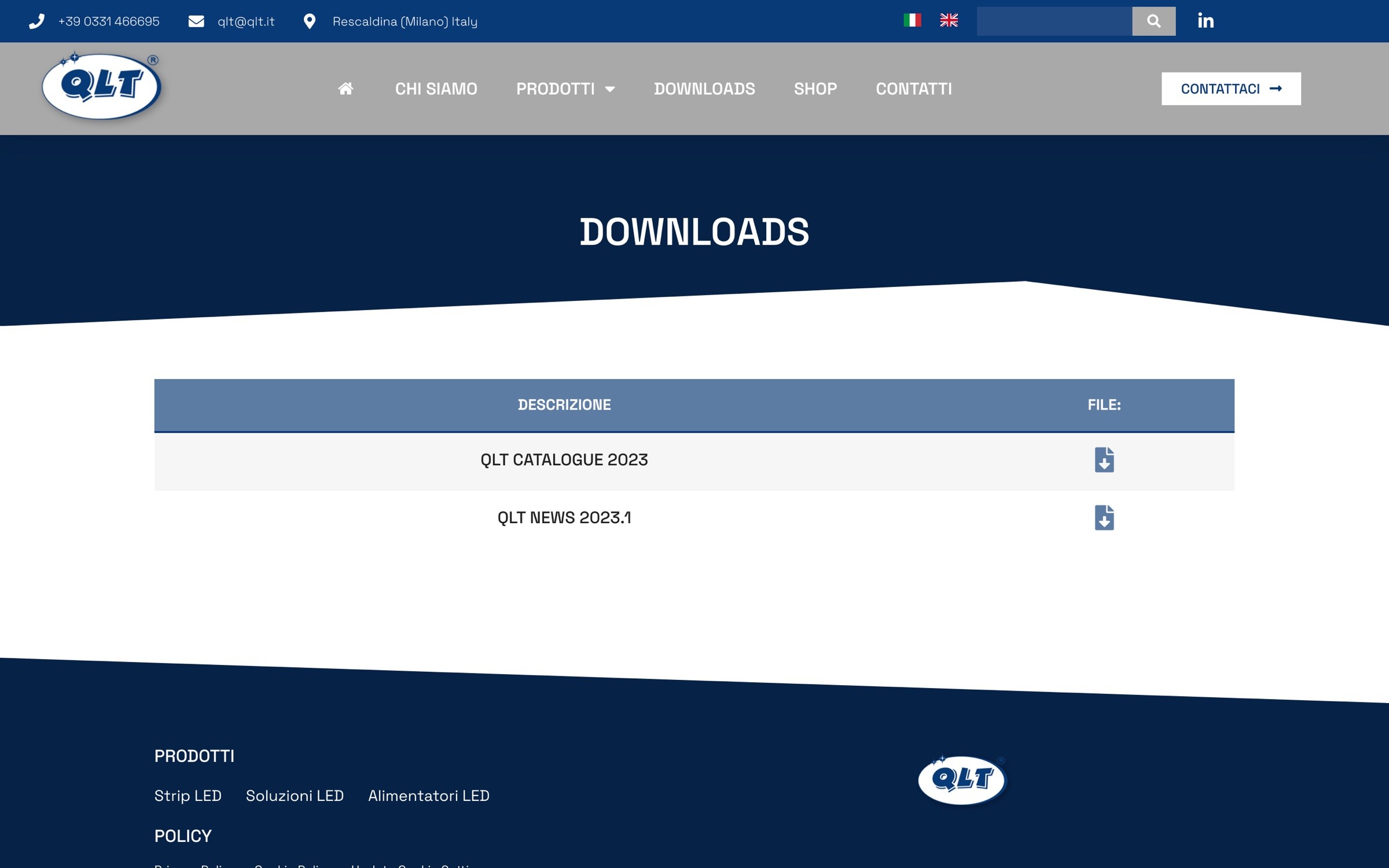The height and width of the screenshot is (868, 1389).
Task: Click the FILE: column header
Action: [1104, 405]
